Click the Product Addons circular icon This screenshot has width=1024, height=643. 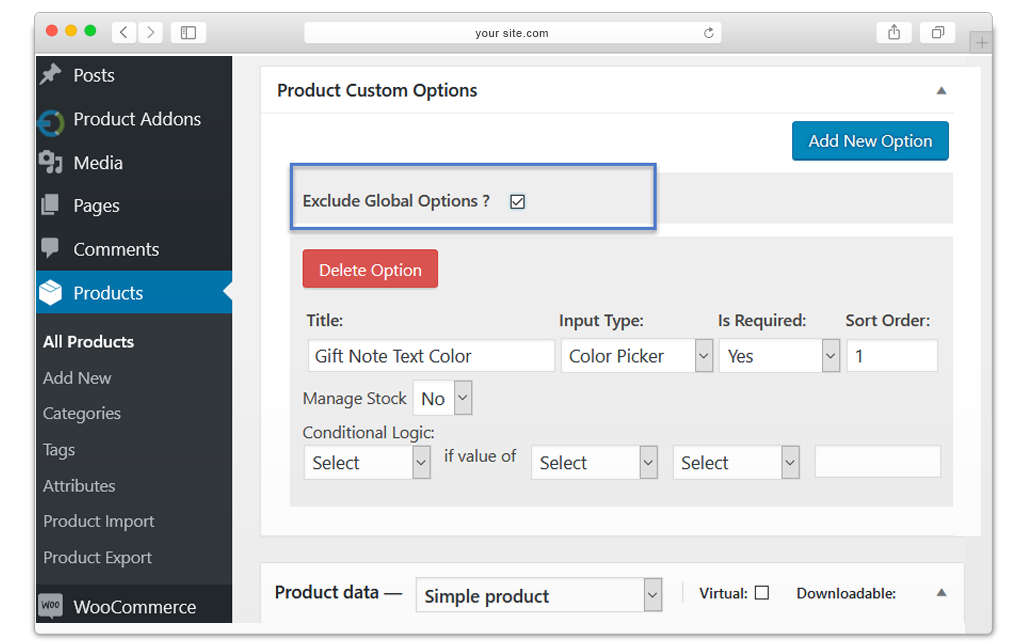[51, 122]
